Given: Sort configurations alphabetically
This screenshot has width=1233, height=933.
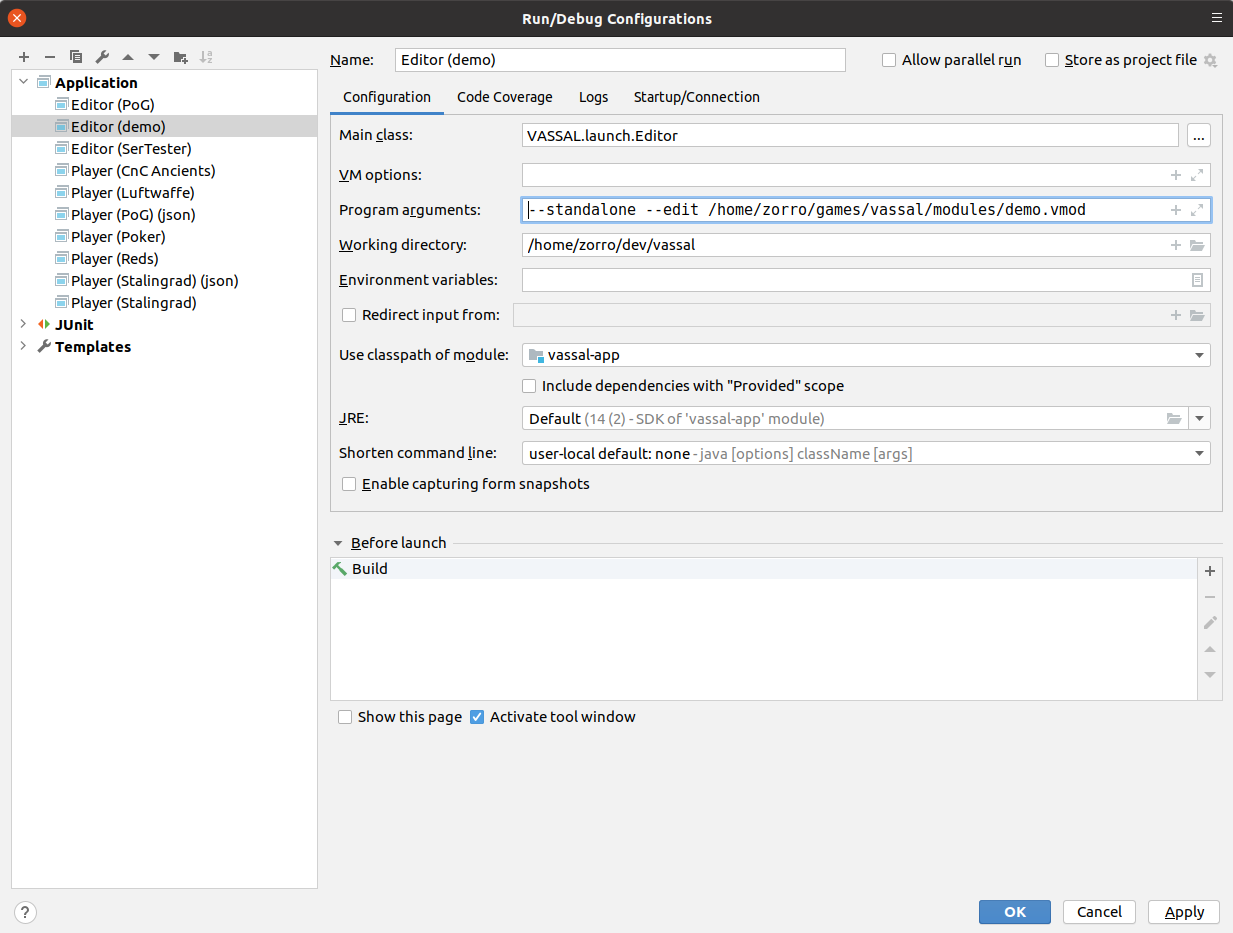Looking at the screenshot, I should [x=206, y=57].
